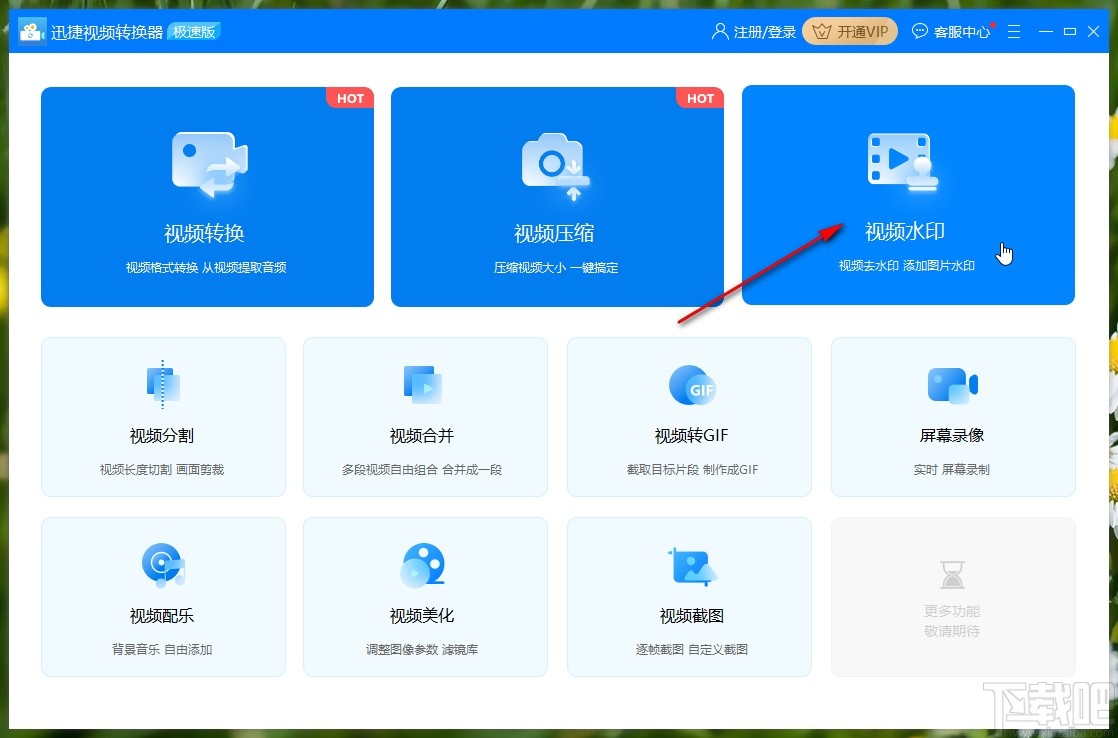This screenshot has height=738, width=1118.
Task: Click the HOT badge on 视频压缩
Action: (700, 98)
